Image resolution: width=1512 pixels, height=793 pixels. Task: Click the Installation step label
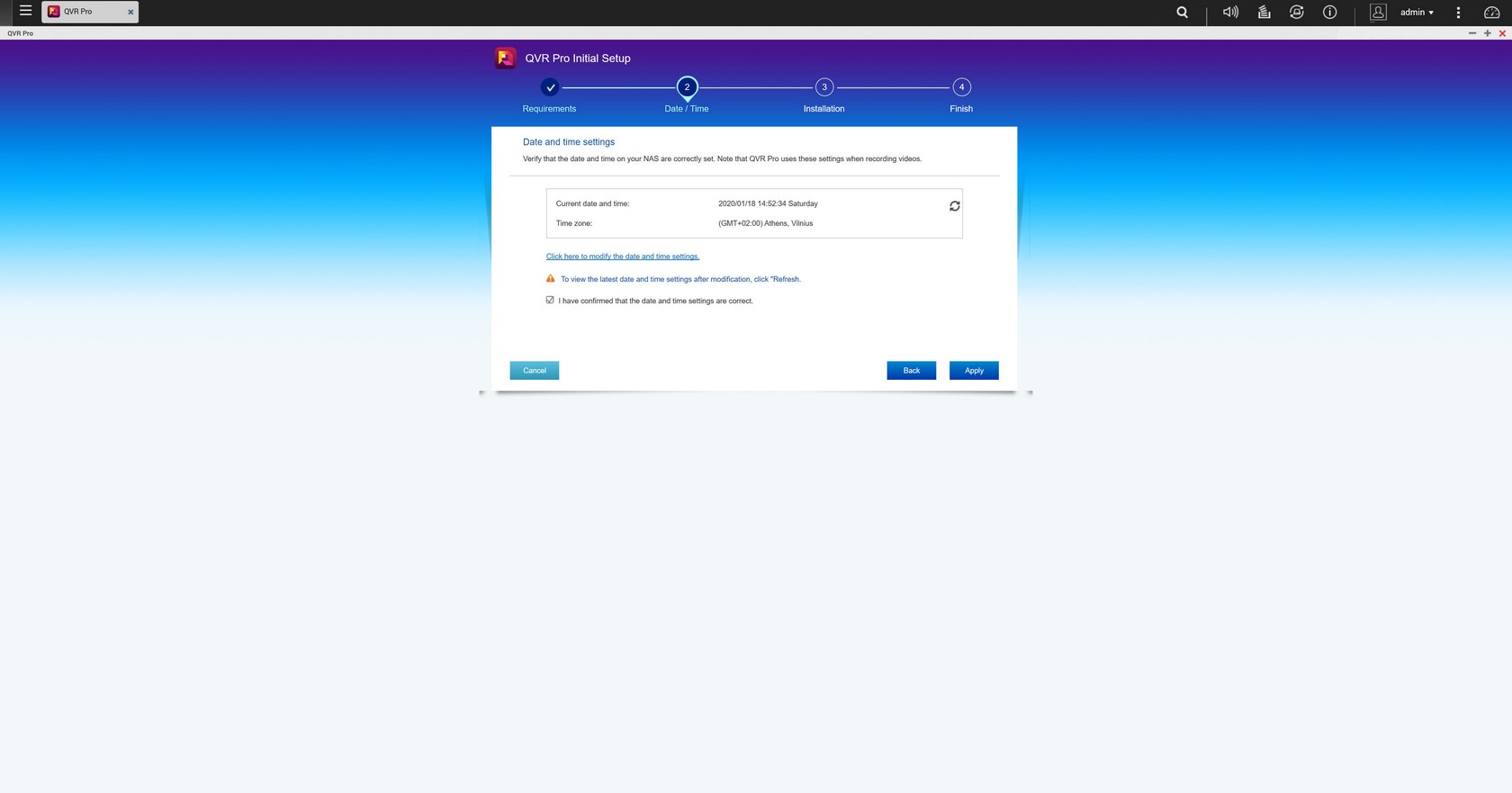tap(823, 109)
